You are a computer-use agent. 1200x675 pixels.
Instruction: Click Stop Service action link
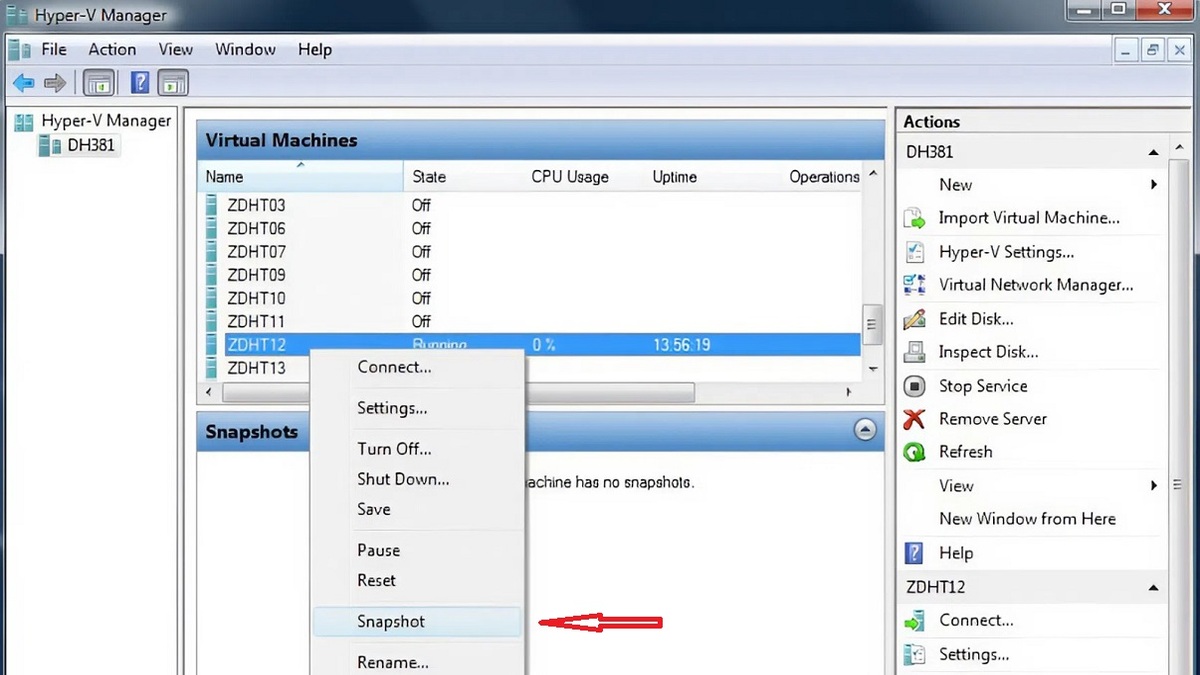coord(983,386)
